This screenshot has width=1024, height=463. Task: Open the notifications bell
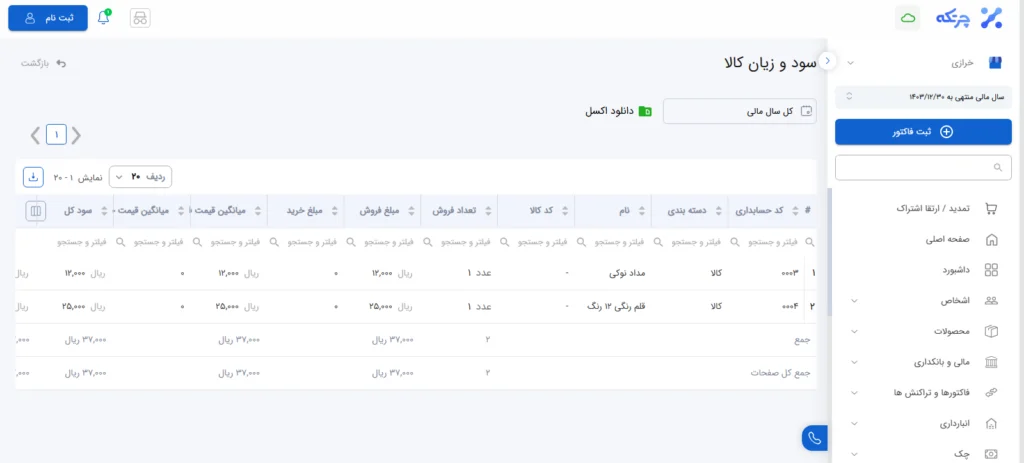(103, 18)
